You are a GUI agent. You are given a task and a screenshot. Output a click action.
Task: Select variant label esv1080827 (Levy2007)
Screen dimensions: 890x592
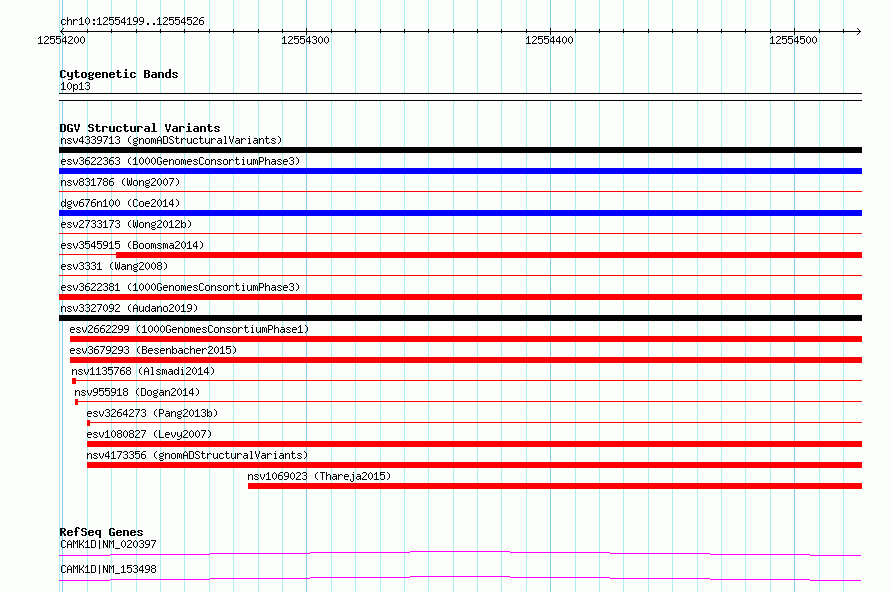(x=149, y=434)
